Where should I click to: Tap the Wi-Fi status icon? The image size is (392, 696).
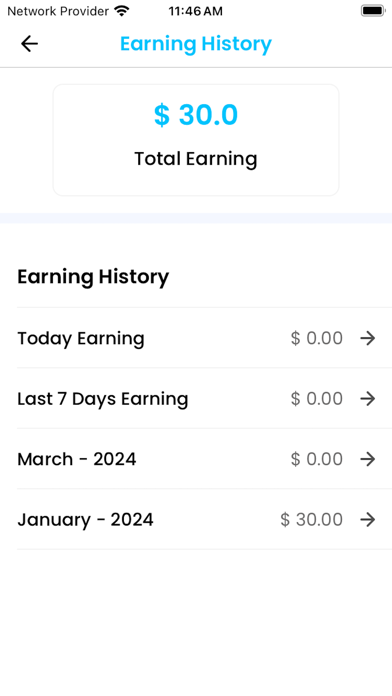click(x=121, y=11)
